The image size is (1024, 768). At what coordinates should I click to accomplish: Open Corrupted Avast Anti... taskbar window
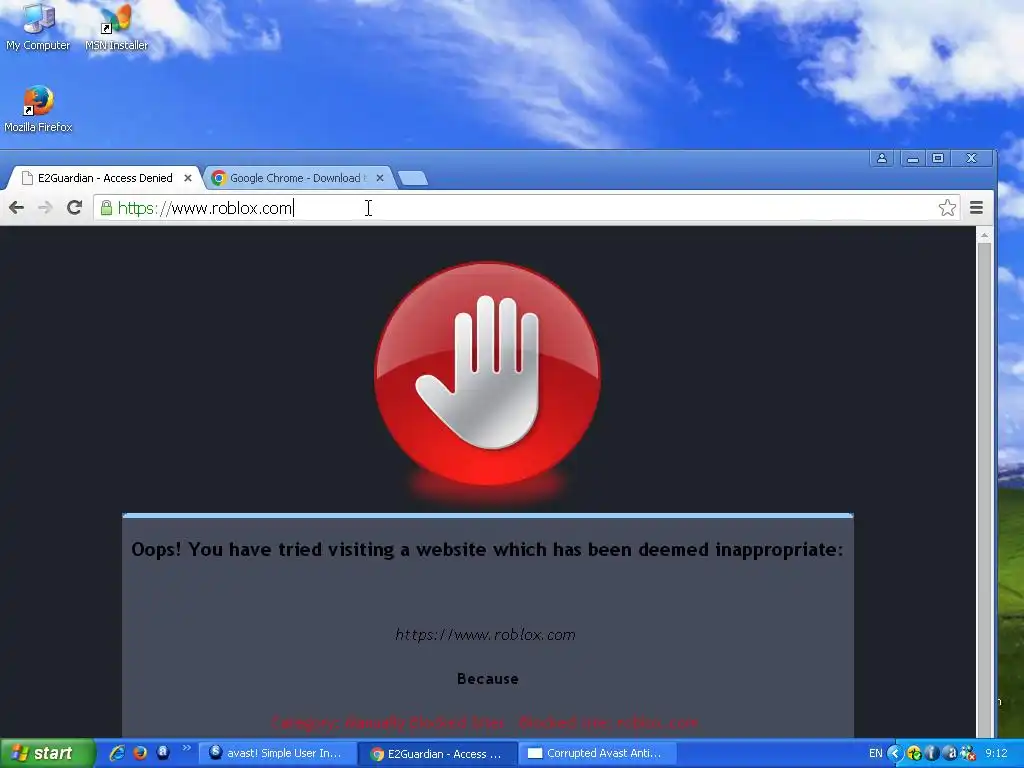[x=598, y=753]
